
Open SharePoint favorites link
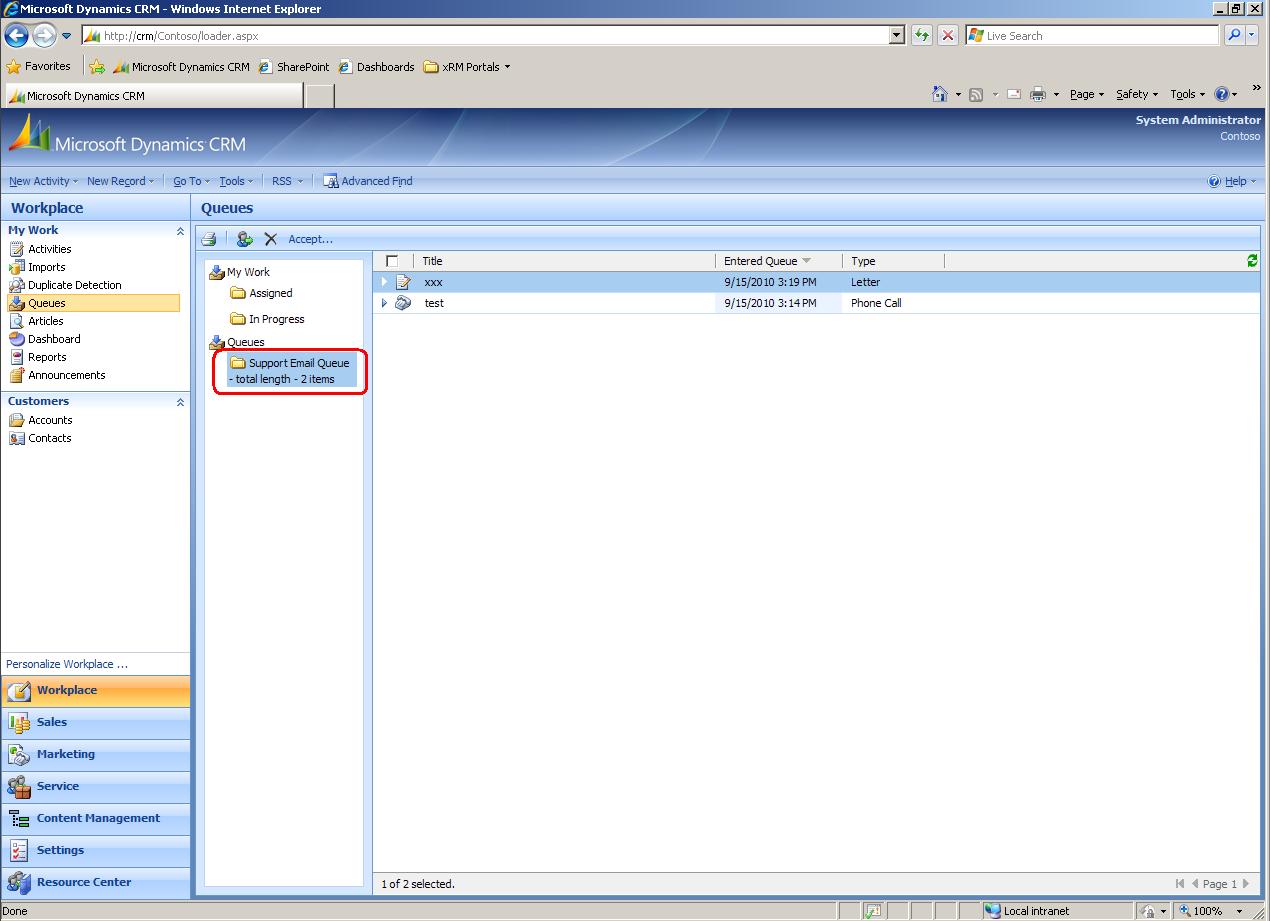(294, 67)
